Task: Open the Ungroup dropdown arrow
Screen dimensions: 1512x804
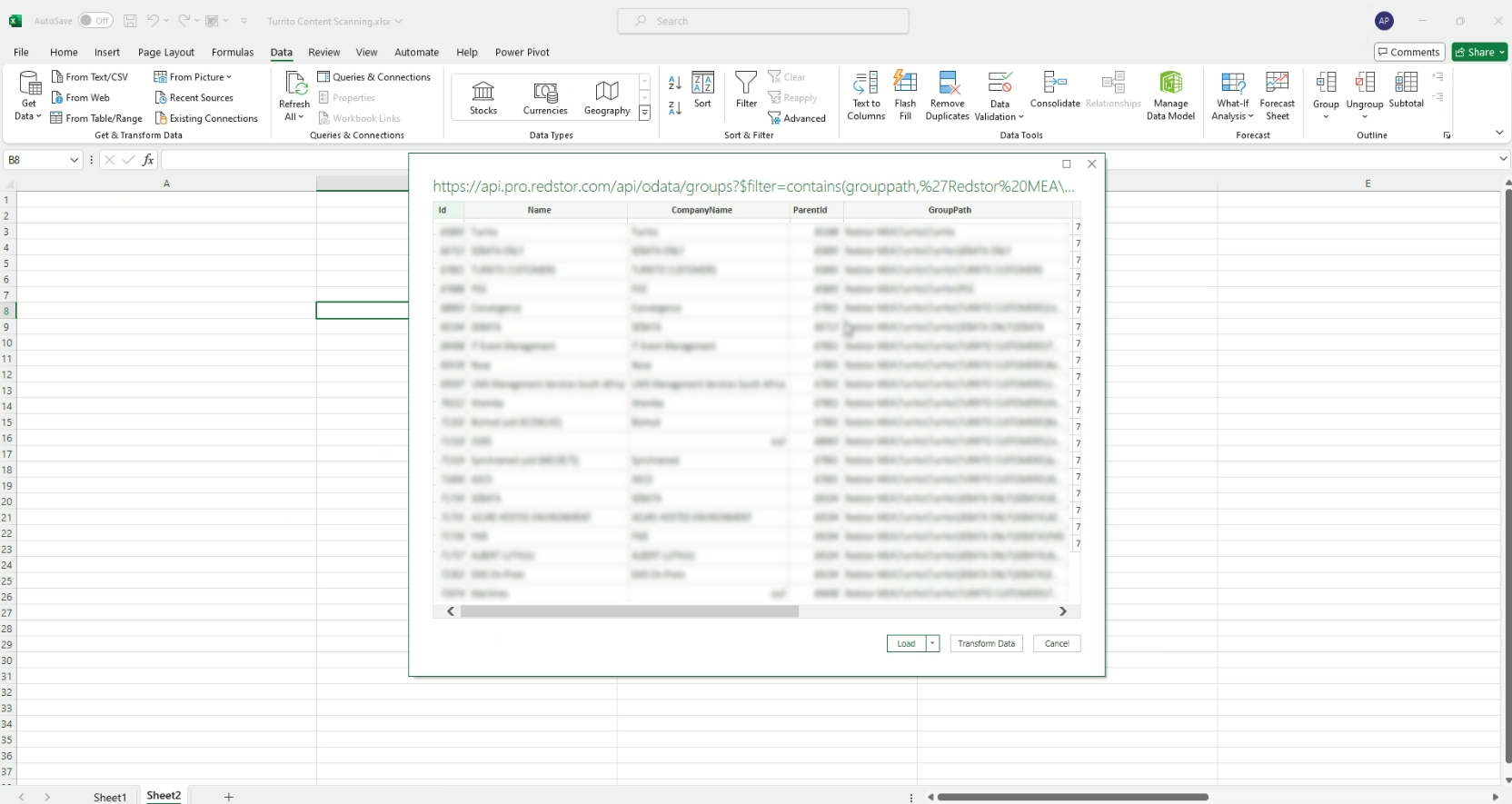Action: click(x=1365, y=117)
